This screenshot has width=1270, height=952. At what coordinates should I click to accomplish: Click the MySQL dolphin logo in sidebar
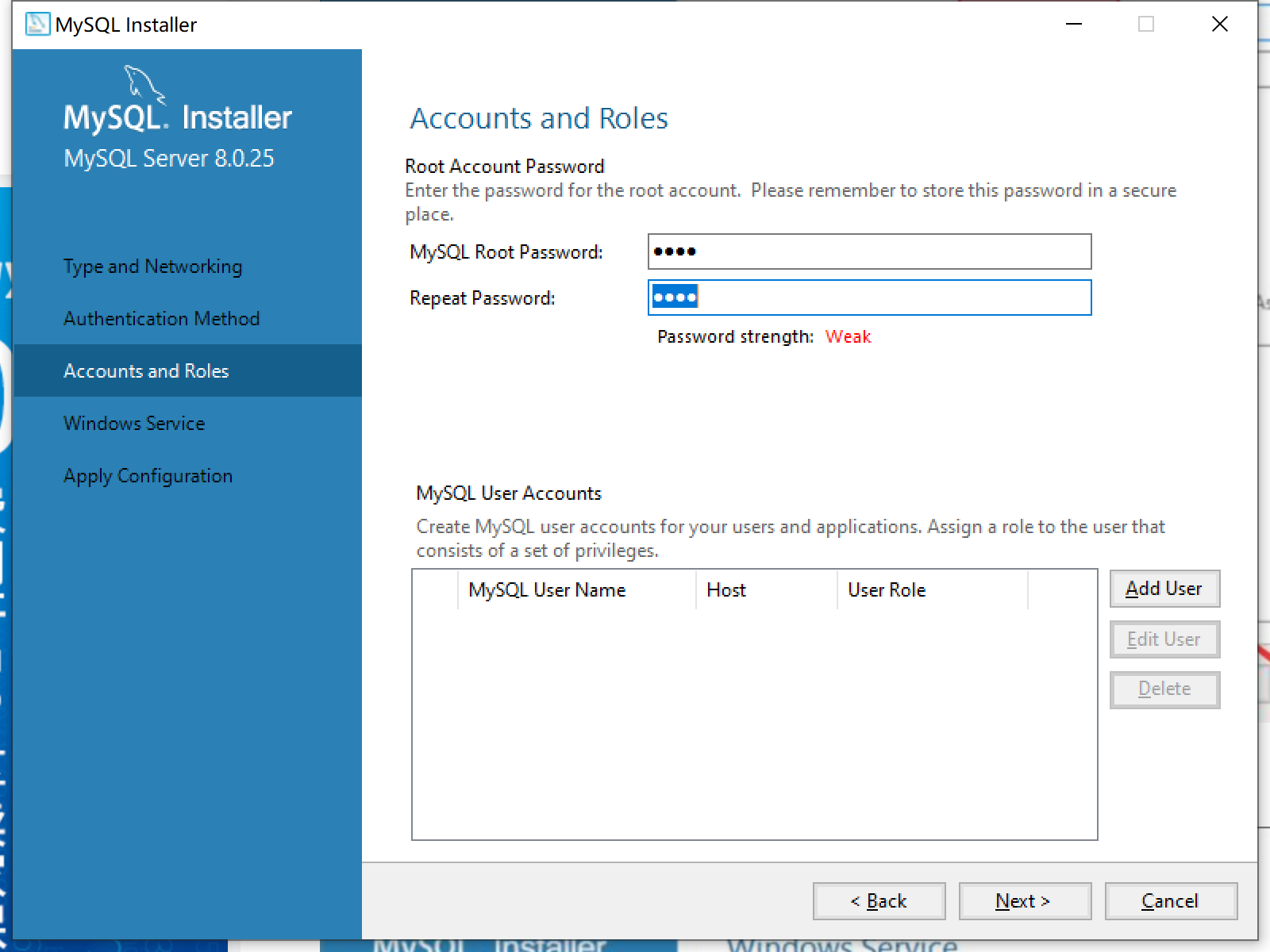tap(144, 84)
